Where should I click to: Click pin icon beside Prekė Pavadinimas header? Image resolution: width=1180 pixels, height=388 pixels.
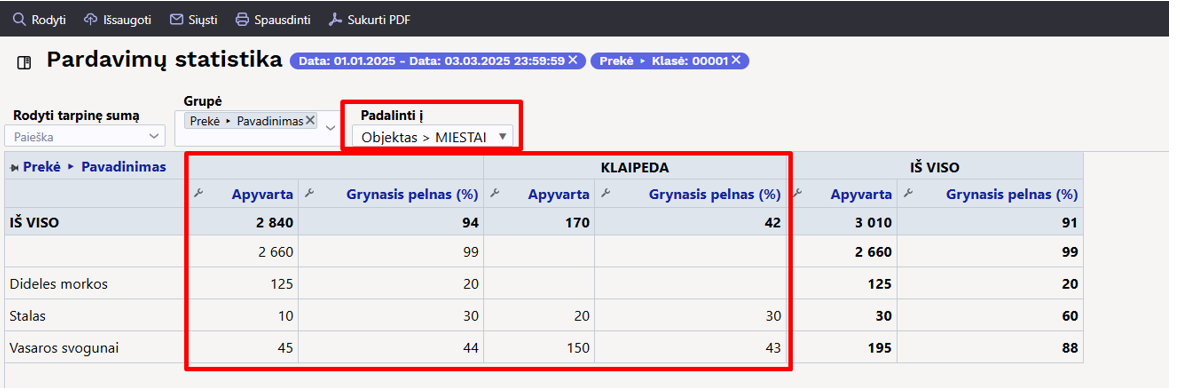tap(14, 168)
